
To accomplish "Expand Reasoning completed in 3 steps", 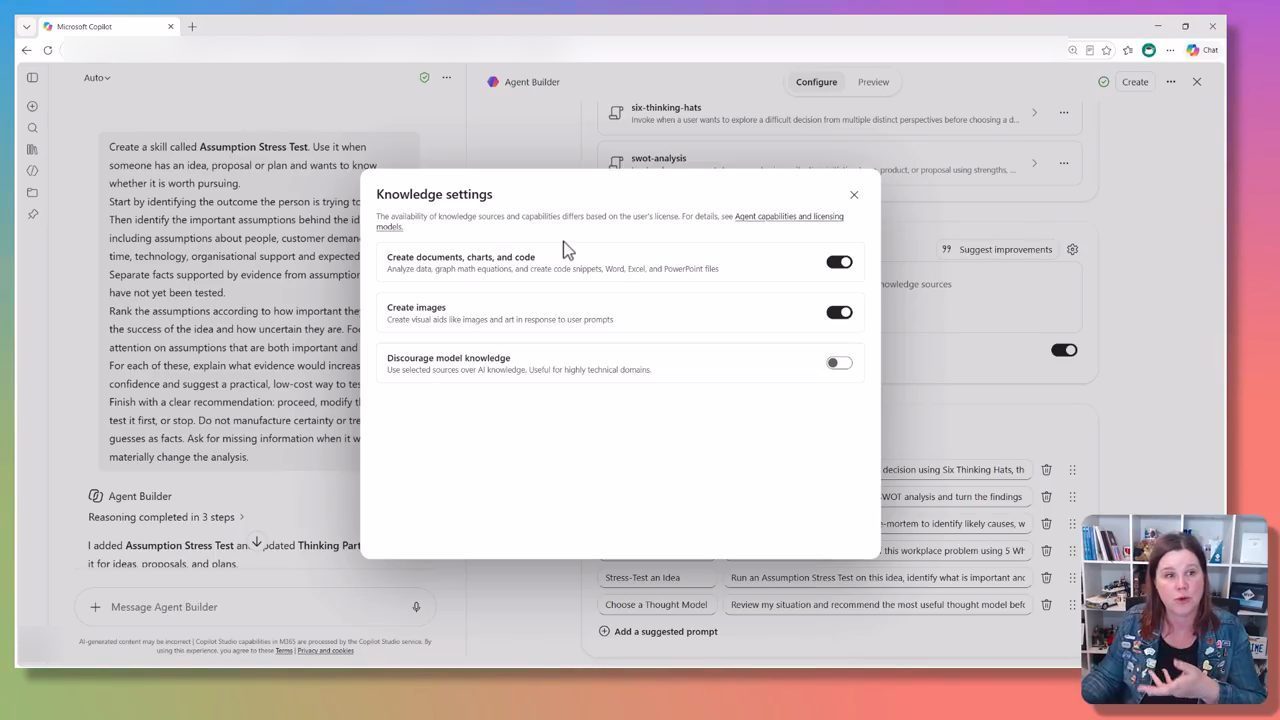I will tap(166, 517).
